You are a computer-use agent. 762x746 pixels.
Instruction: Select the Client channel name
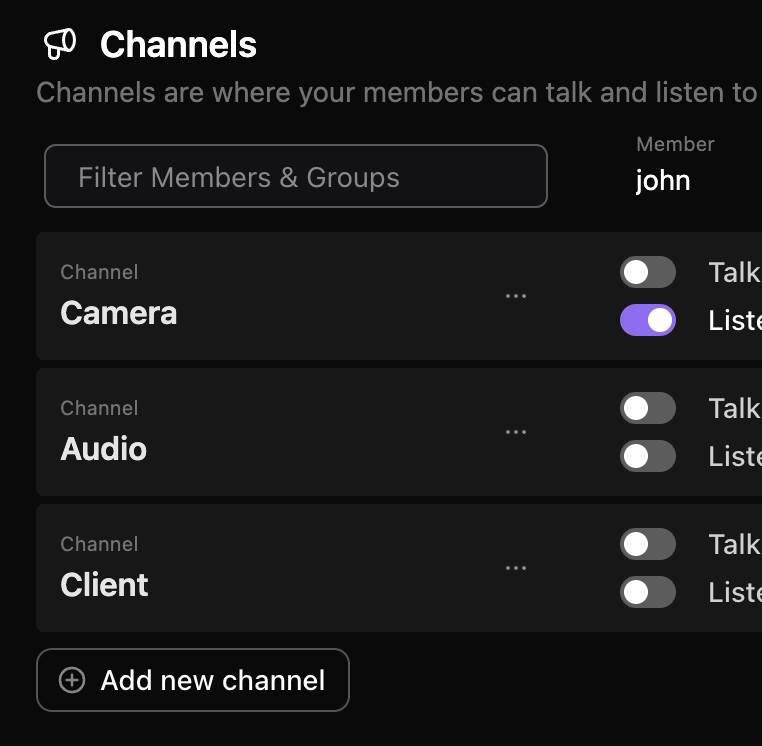coord(104,585)
